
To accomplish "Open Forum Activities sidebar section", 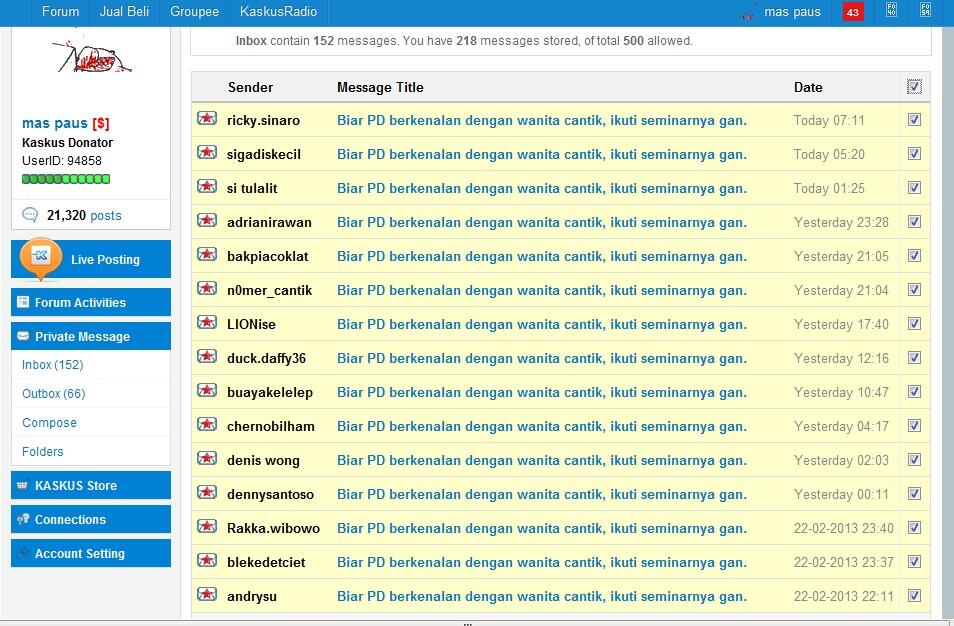I will [x=91, y=302].
